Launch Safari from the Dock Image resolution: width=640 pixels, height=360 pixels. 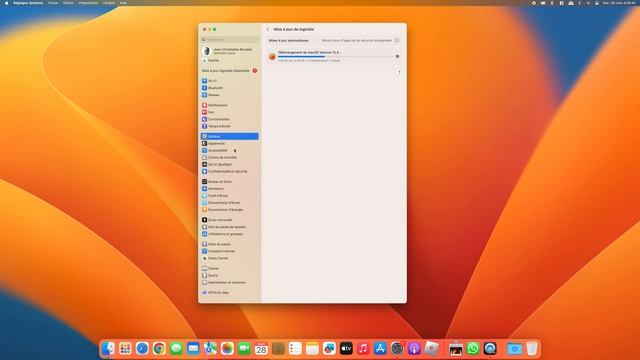(142, 349)
